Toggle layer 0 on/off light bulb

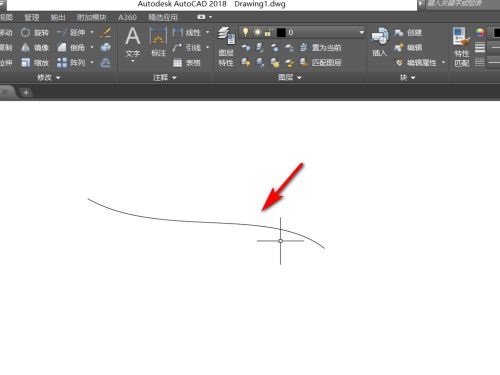click(x=246, y=32)
